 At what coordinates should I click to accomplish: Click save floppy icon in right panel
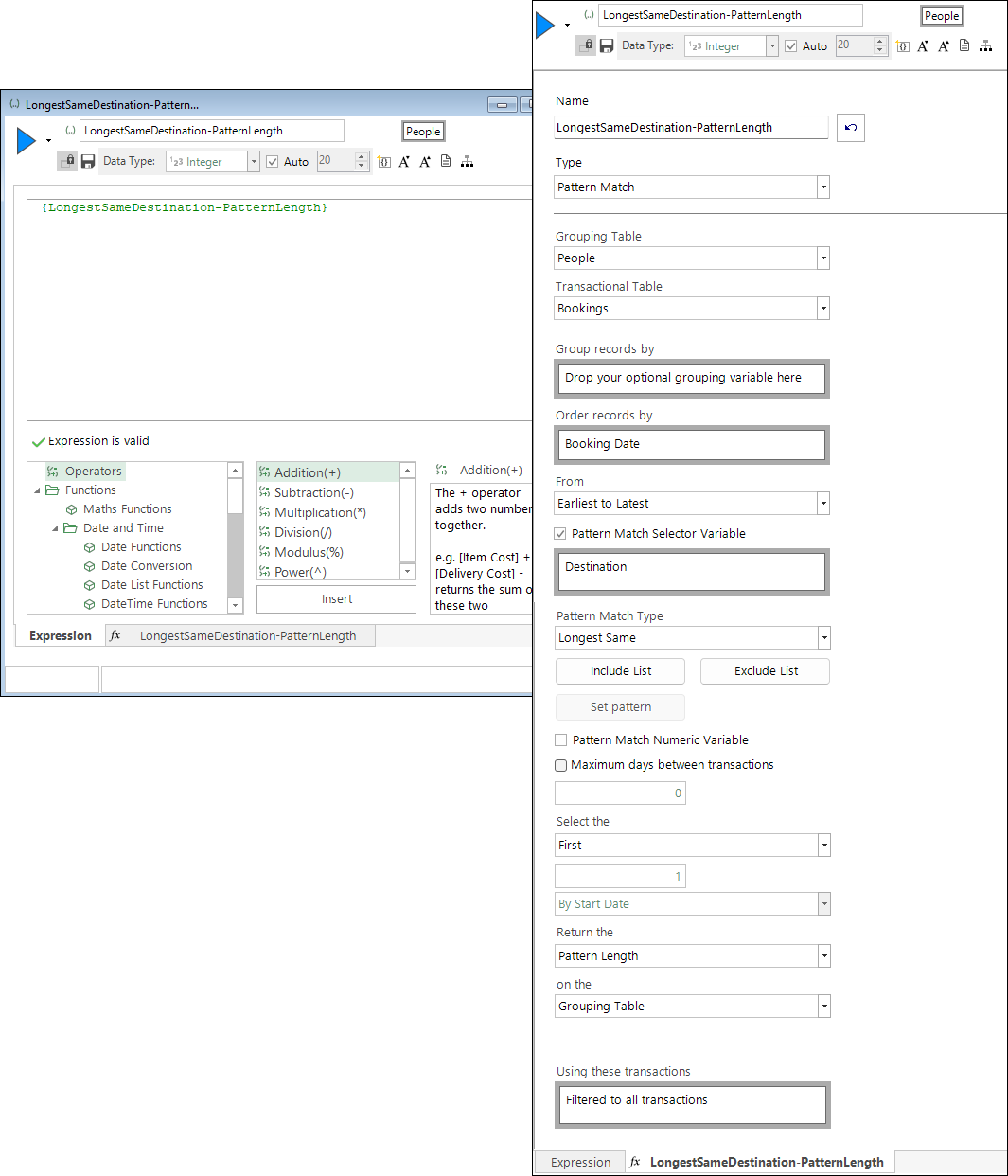point(607,46)
